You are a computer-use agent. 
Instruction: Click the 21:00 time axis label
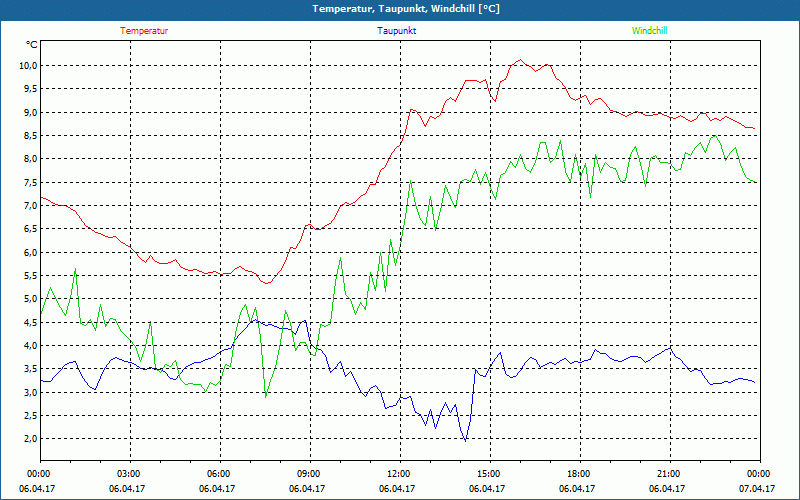click(670, 474)
